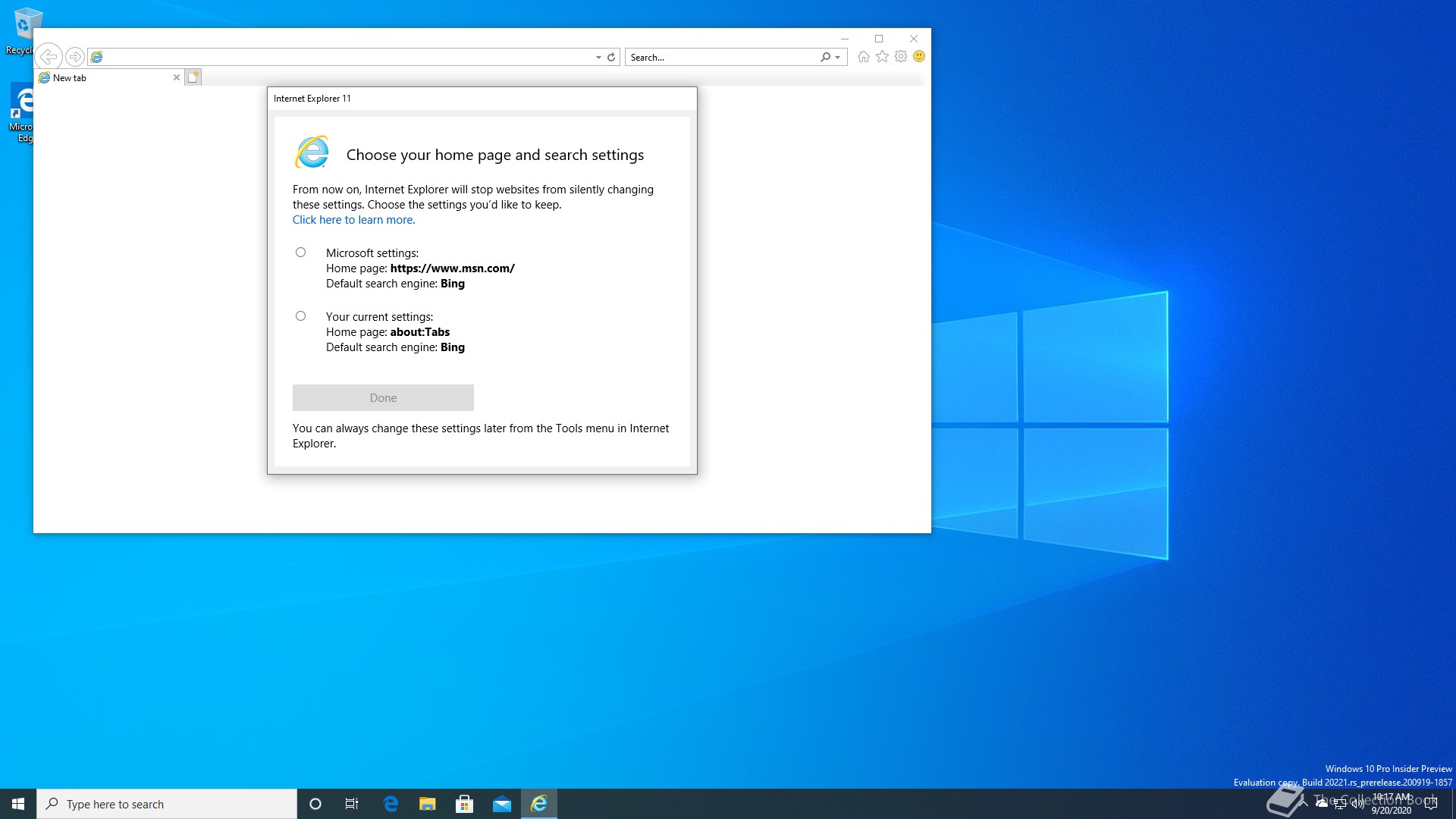
Task: Show hidden system tray icons chevron
Action: pyautogui.click(x=1304, y=803)
